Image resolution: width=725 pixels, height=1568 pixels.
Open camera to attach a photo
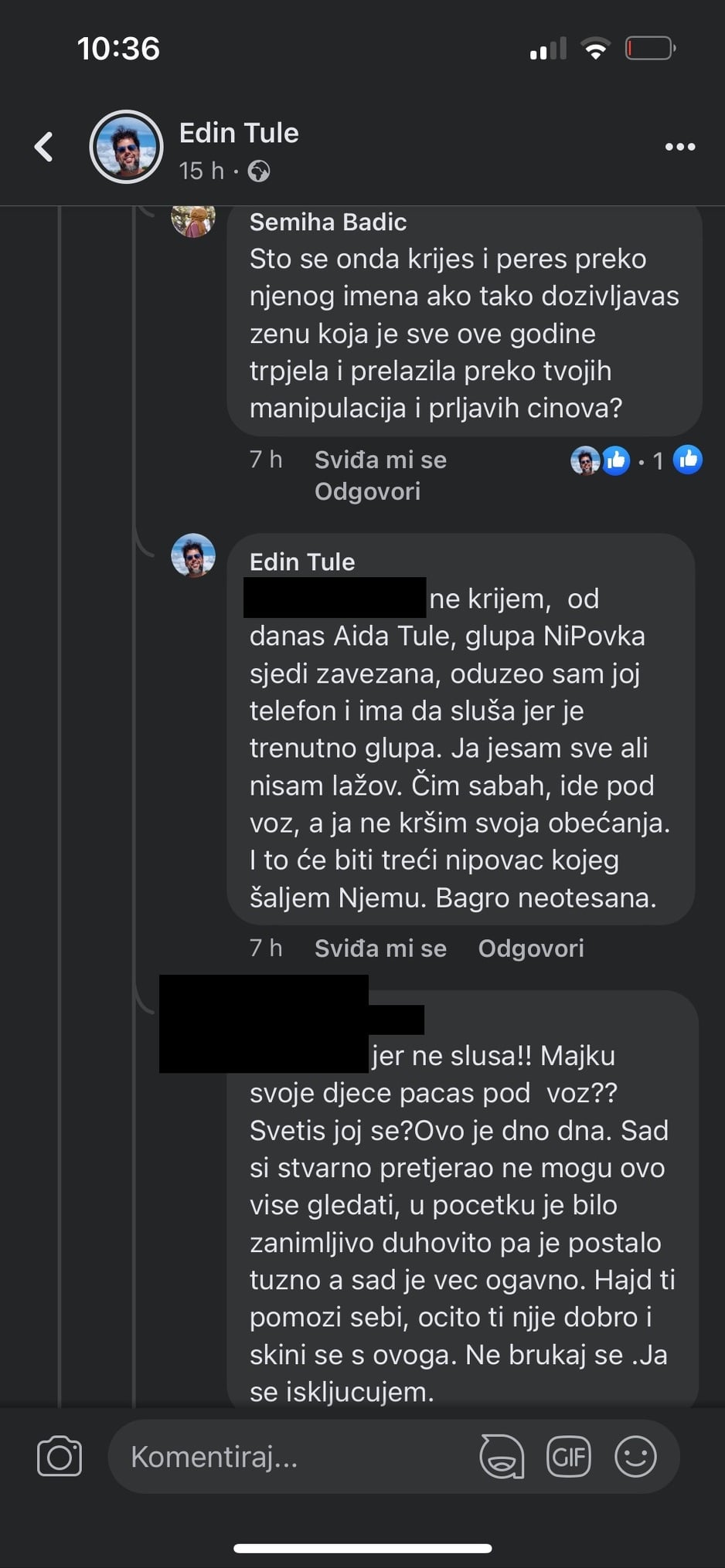tap(60, 1457)
